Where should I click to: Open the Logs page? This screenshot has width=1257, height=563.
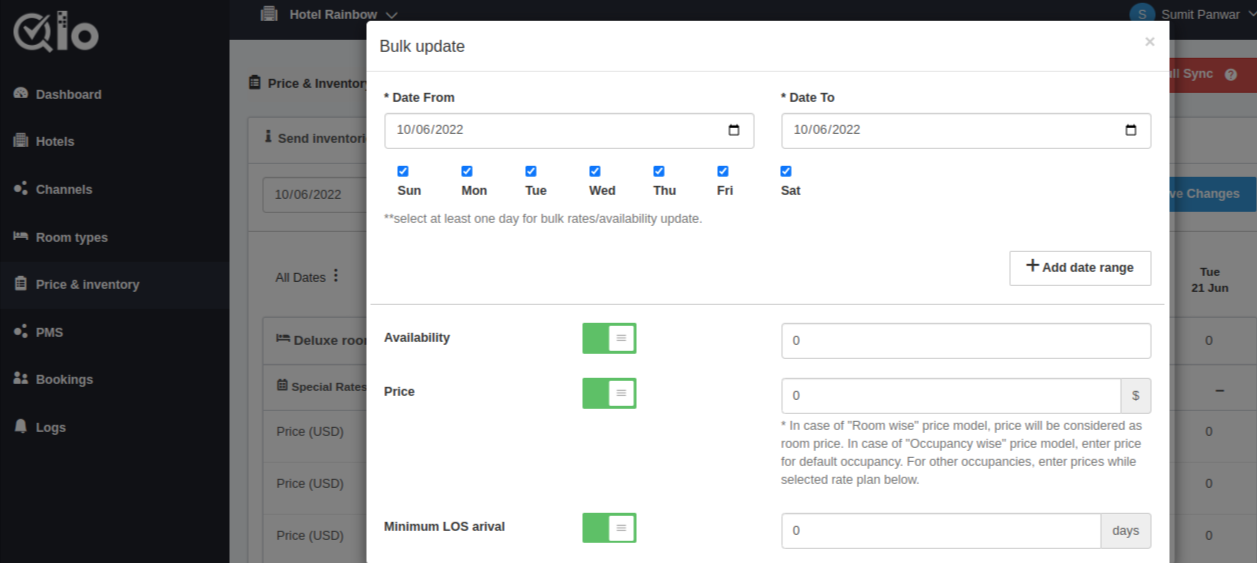coord(114,427)
